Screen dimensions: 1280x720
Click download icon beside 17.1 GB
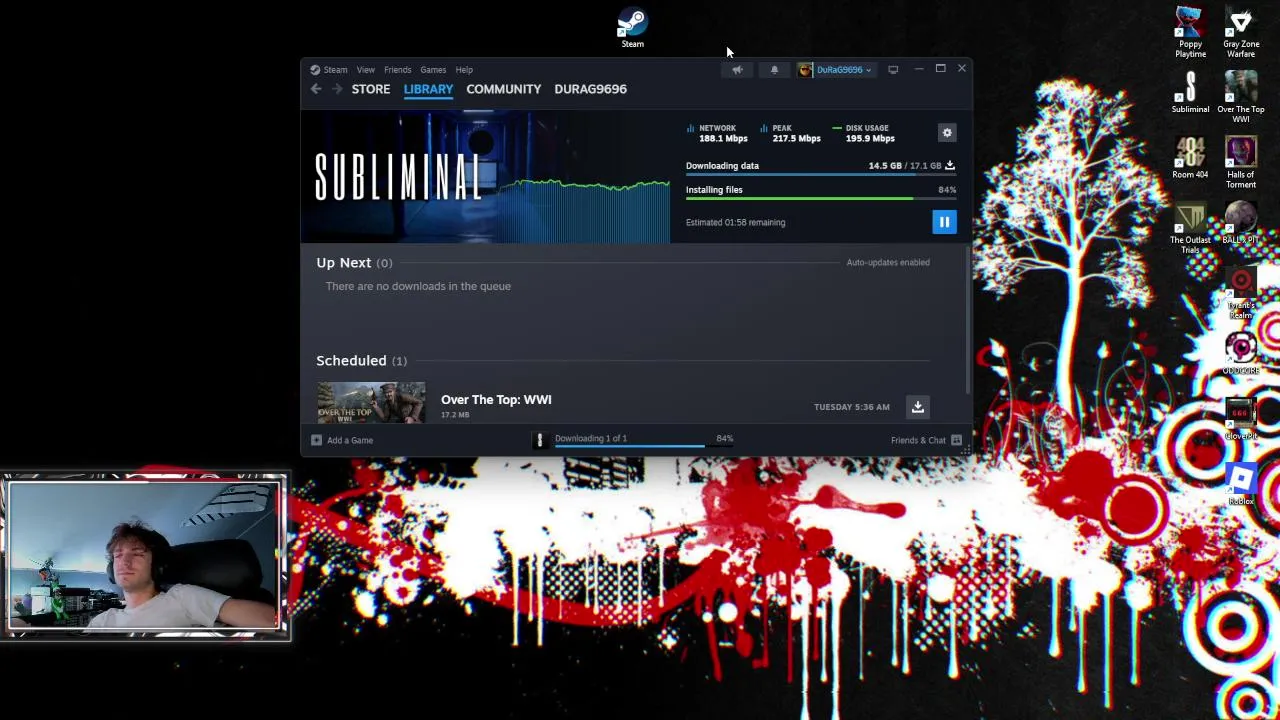[950, 165]
